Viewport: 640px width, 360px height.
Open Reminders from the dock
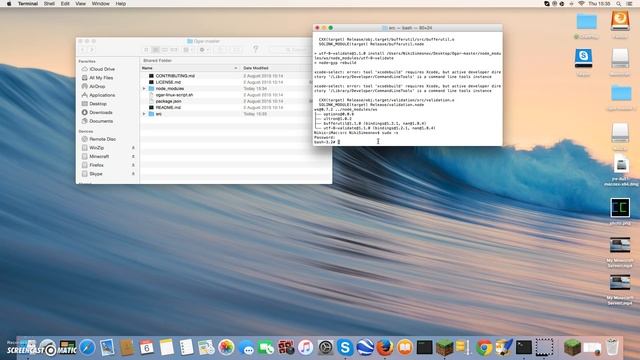pyautogui.click(x=187, y=348)
